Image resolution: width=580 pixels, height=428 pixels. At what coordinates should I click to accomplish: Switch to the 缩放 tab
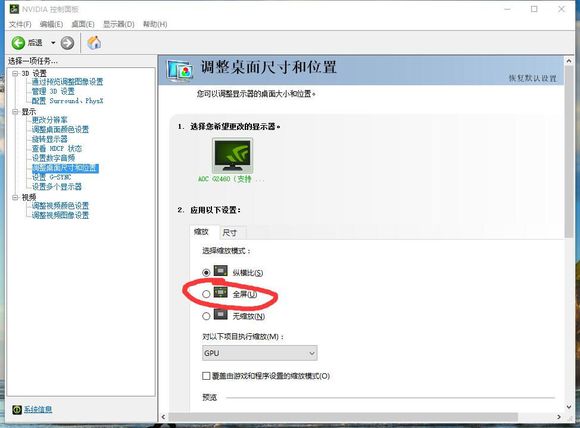pyautogui.click(x=202, y=232)
